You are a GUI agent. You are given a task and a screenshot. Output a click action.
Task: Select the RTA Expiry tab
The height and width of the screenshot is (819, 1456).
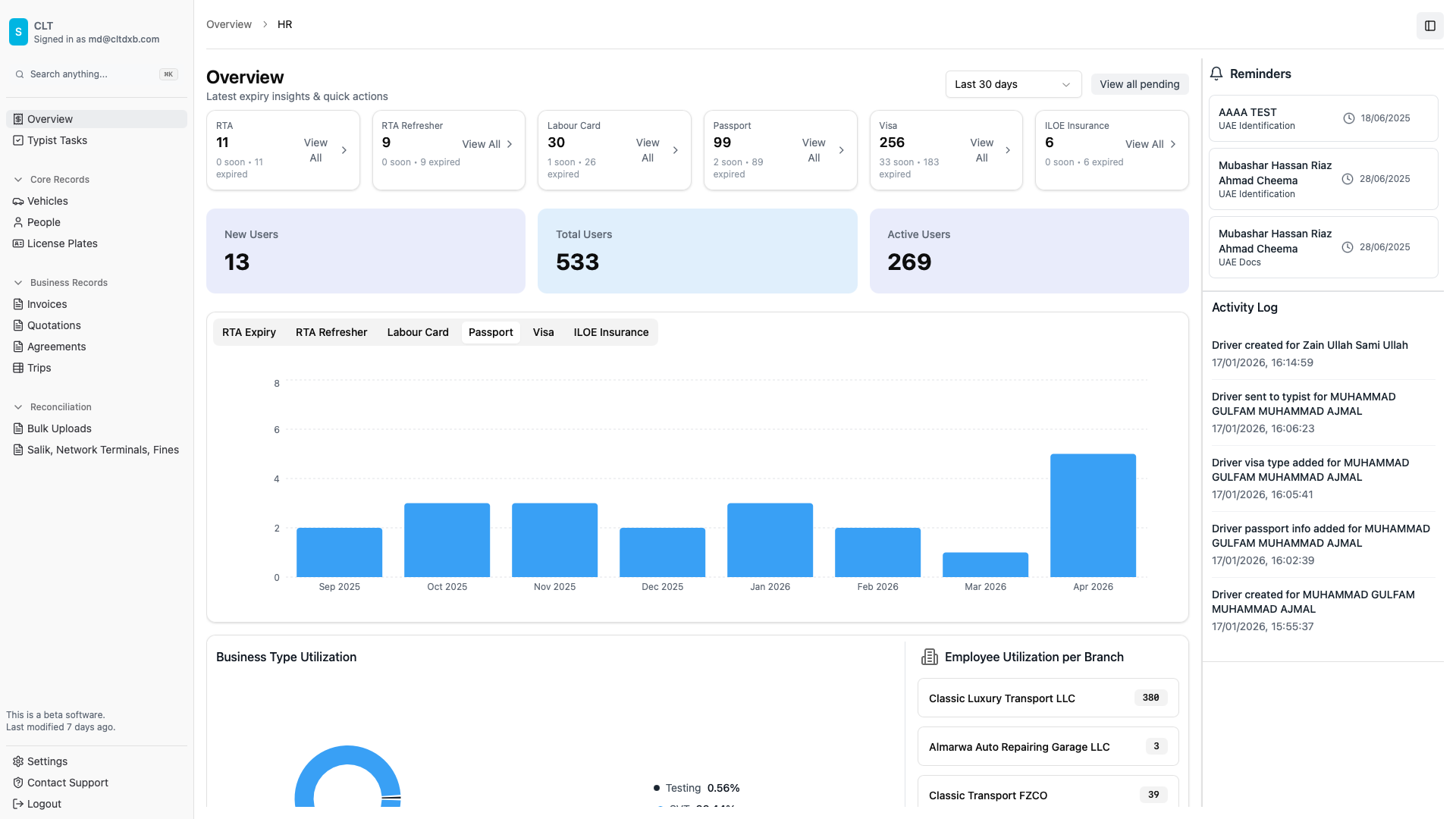point(249,332)
